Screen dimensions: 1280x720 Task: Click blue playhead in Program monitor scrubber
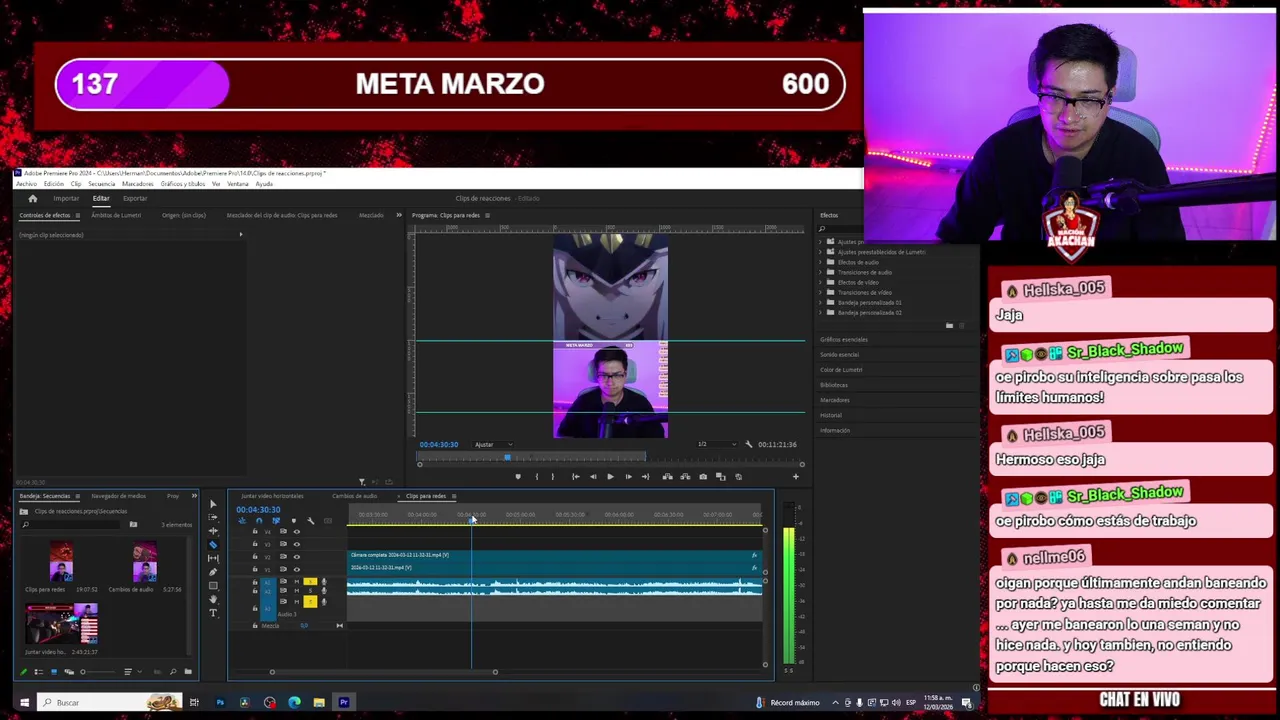pyautogui.click(x=507, y=457)
